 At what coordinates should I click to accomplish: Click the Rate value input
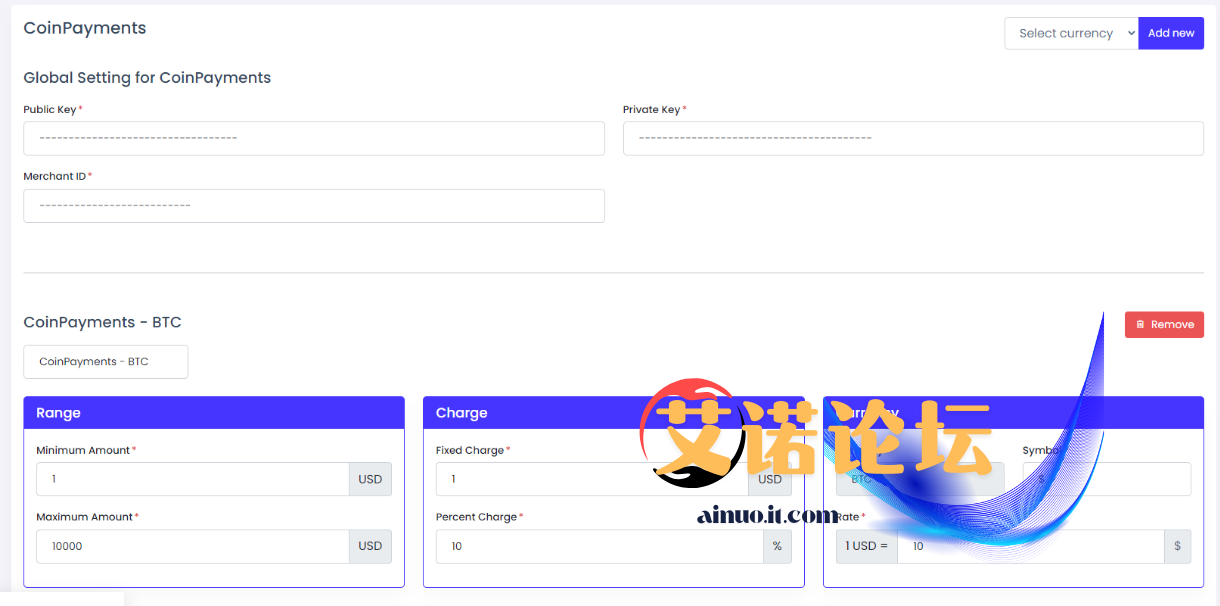pos(1031,546)
